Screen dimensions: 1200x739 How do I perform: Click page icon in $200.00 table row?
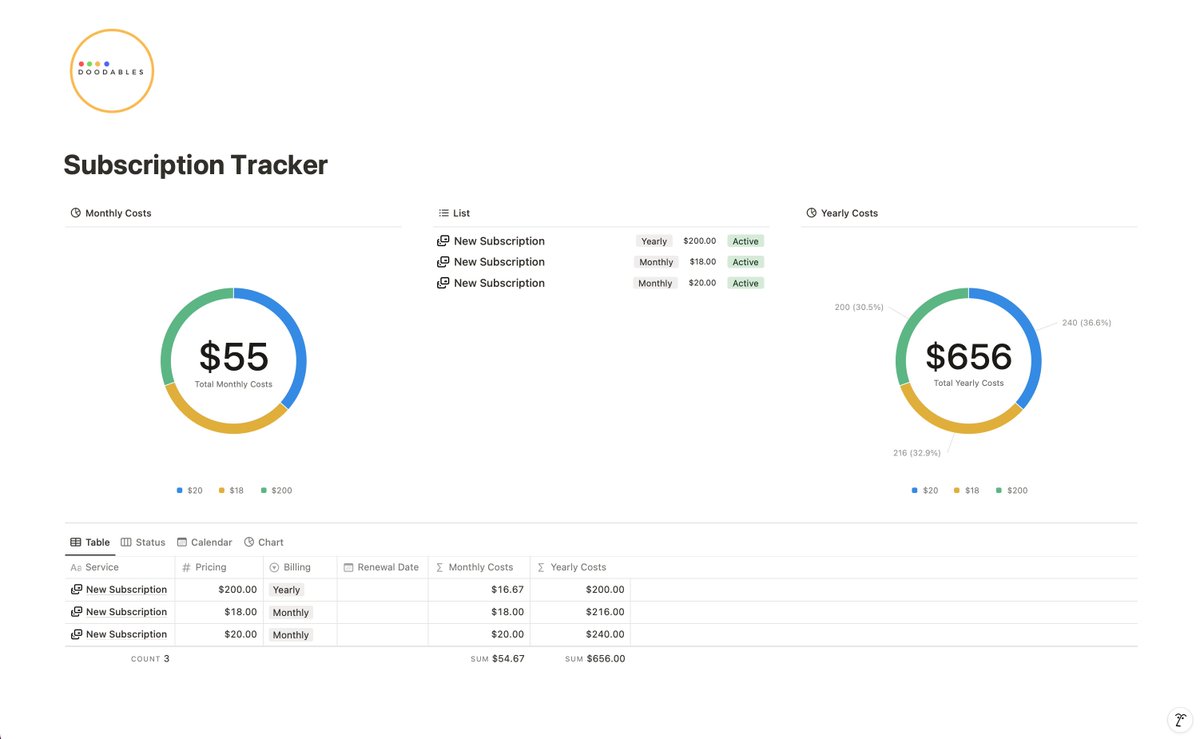click(x=77, y=590)
